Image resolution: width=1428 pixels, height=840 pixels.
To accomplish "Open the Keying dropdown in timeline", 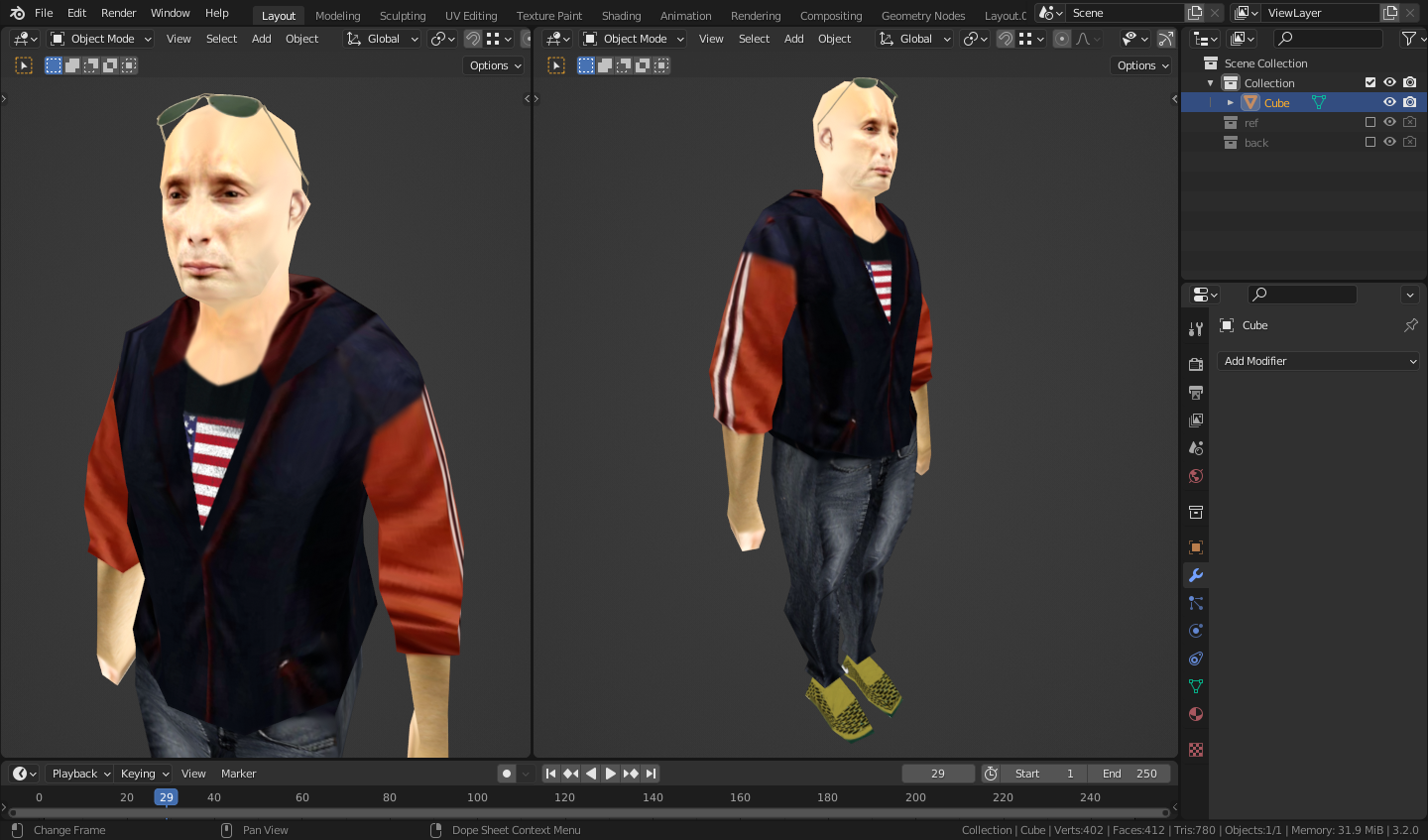I will coord(145,774).
